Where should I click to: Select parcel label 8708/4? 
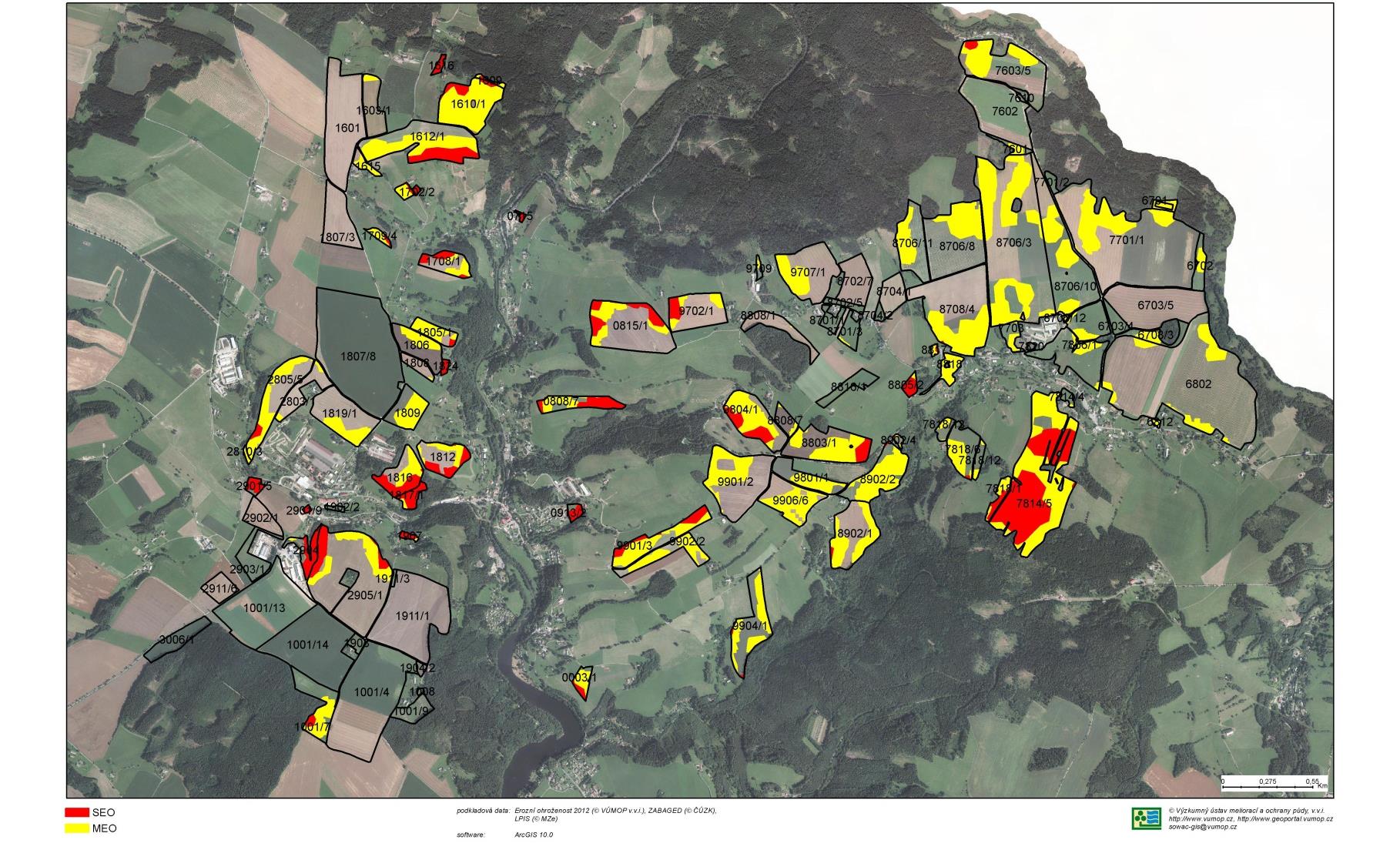[x=957, y=310]
